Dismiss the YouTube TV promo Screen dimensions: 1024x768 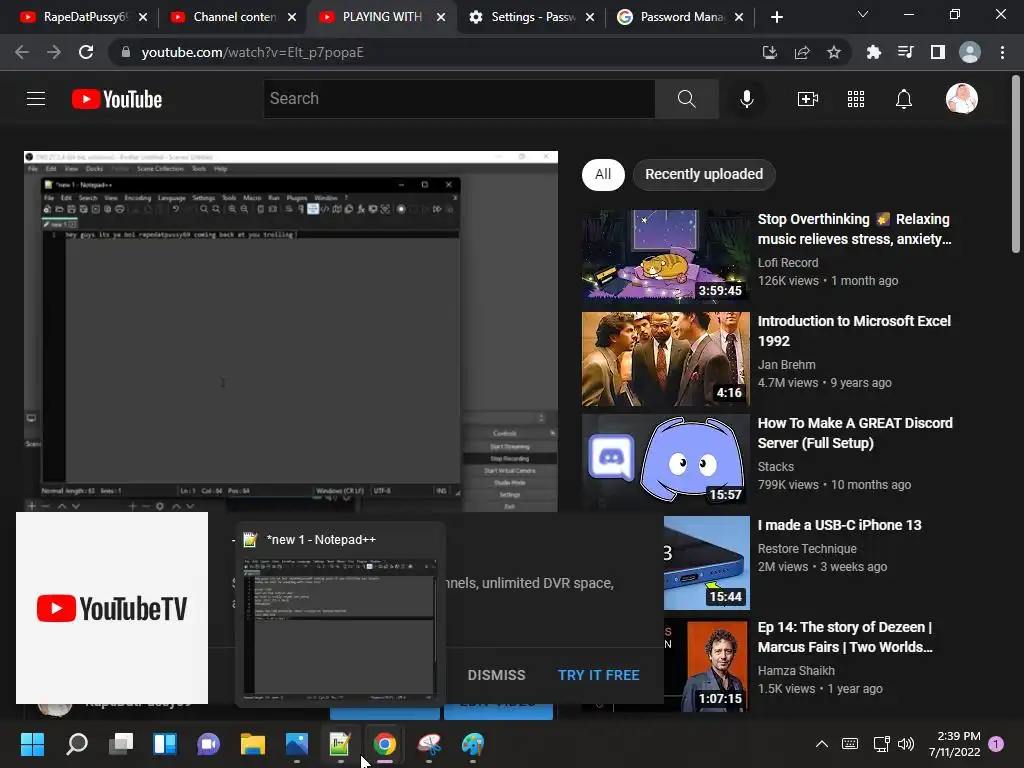click(496, 675)
